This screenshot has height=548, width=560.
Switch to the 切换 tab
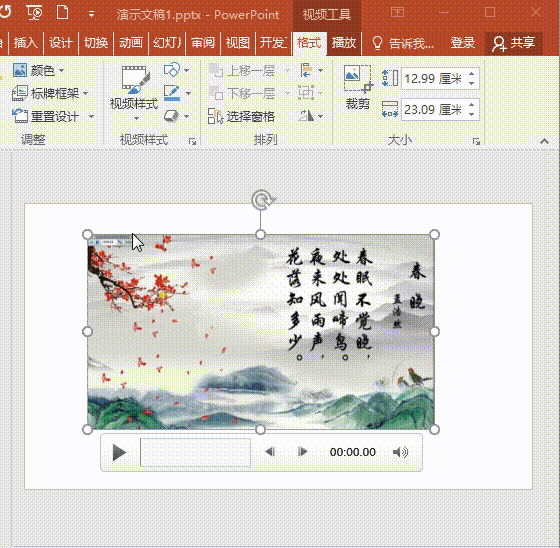[96, 43]
